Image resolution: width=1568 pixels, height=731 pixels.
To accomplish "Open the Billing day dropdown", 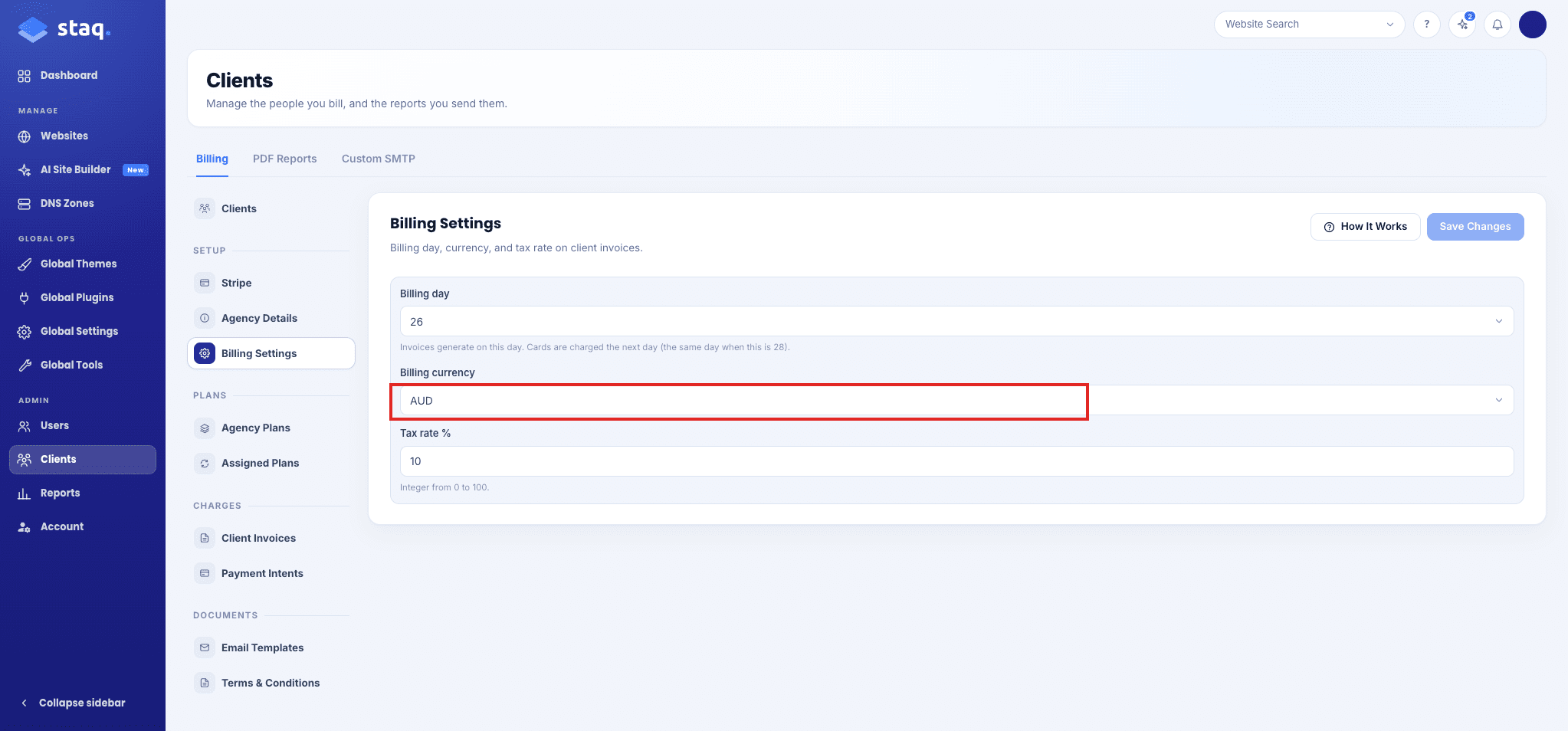I will coord(956,321).
